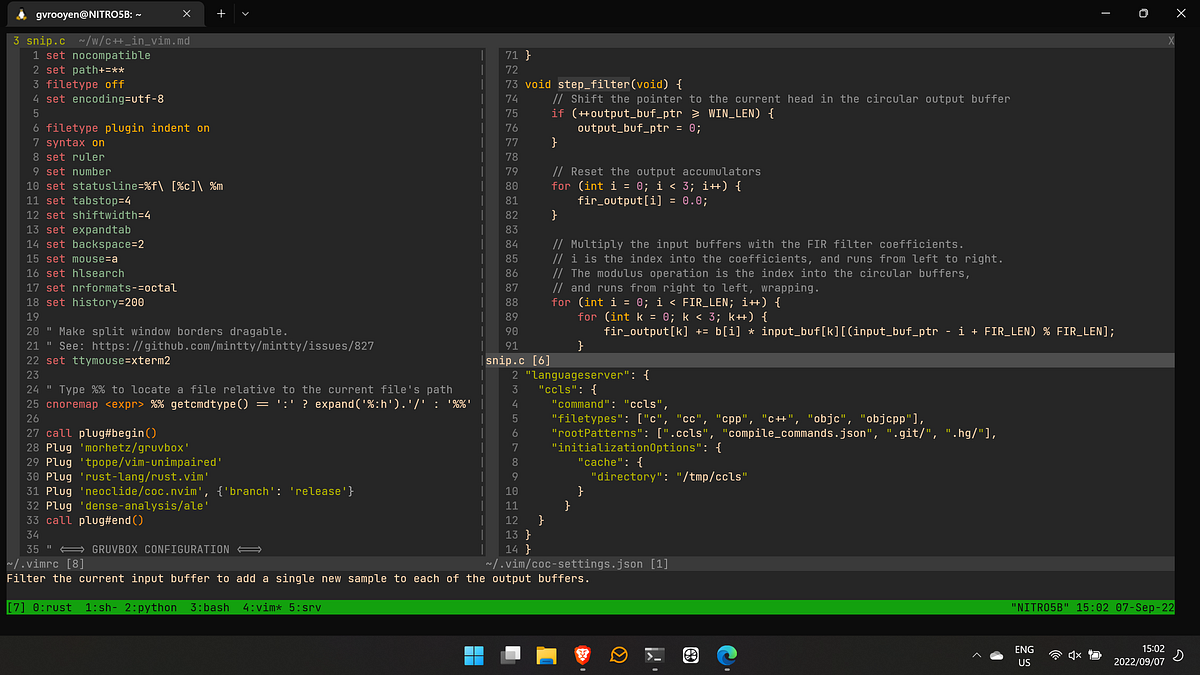Viewport: 1200px width, 675px height.
Task: Open the Mailspring mail client
Action: point(618,656)
